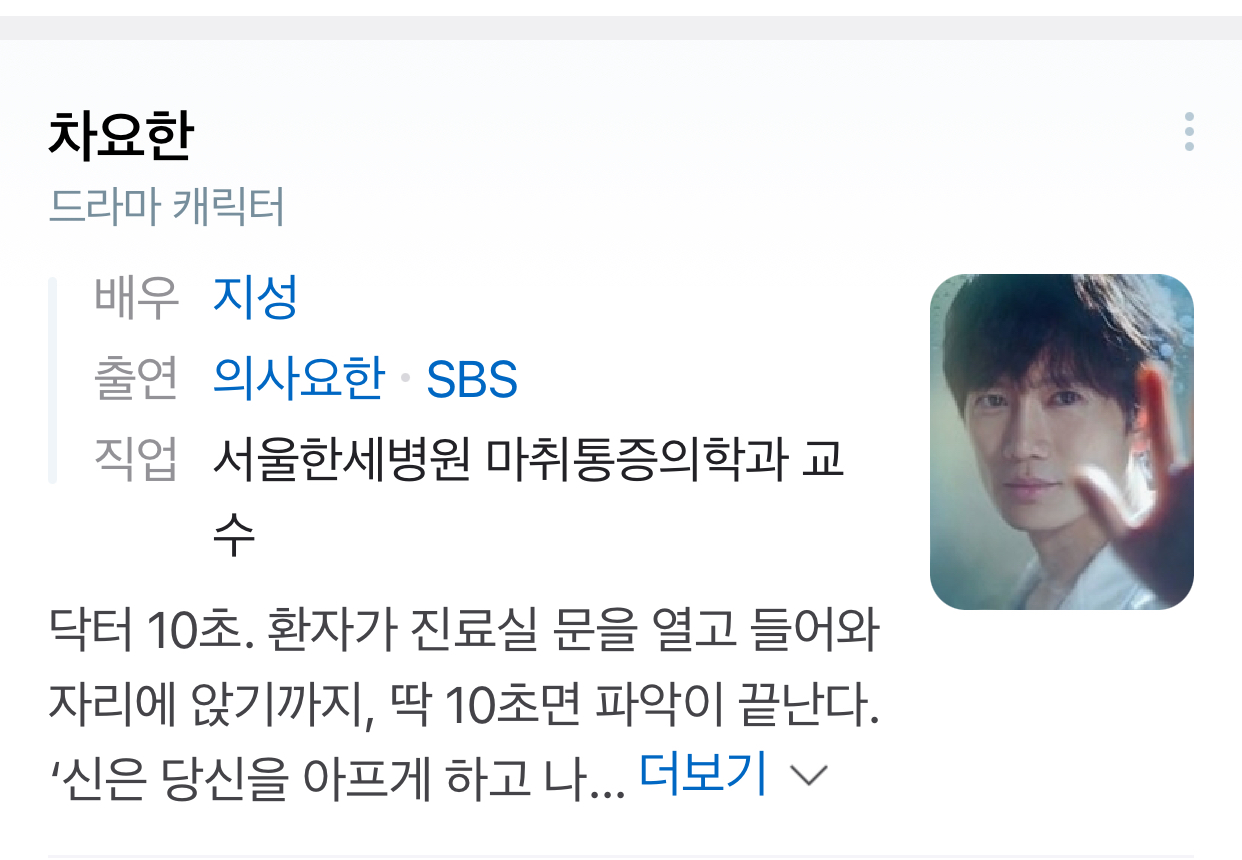The image size is (1242, 860).
Task: Open the drama link 의사요한
Action: [x=298, y=379]
